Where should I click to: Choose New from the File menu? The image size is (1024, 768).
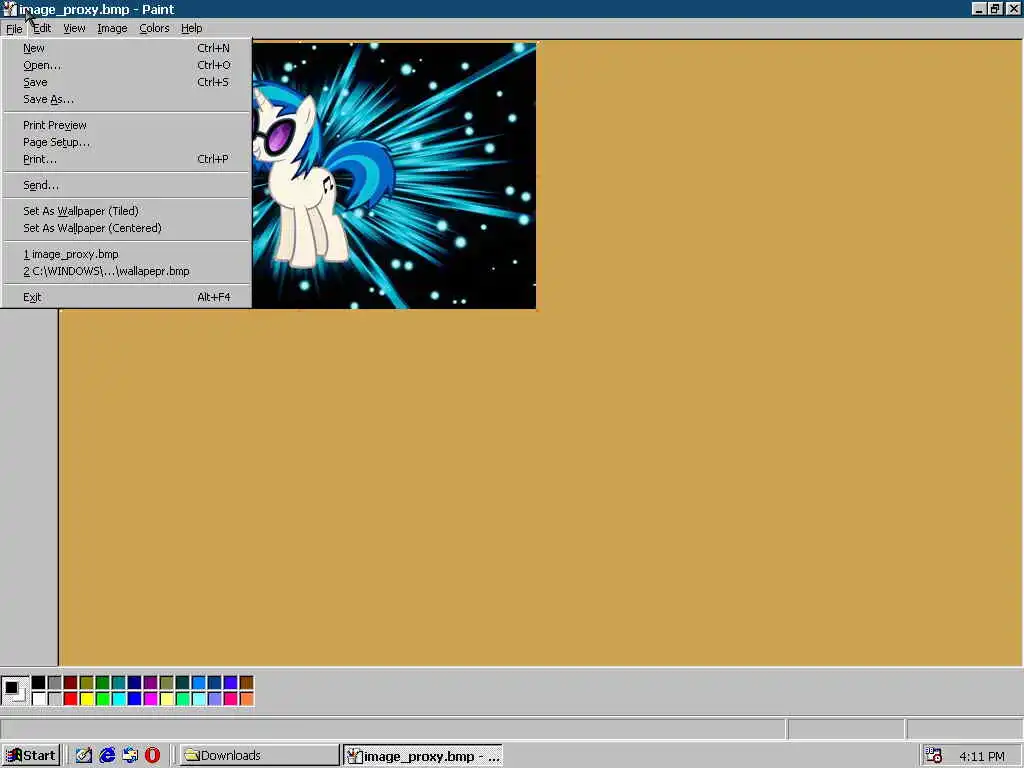[126, 48]
